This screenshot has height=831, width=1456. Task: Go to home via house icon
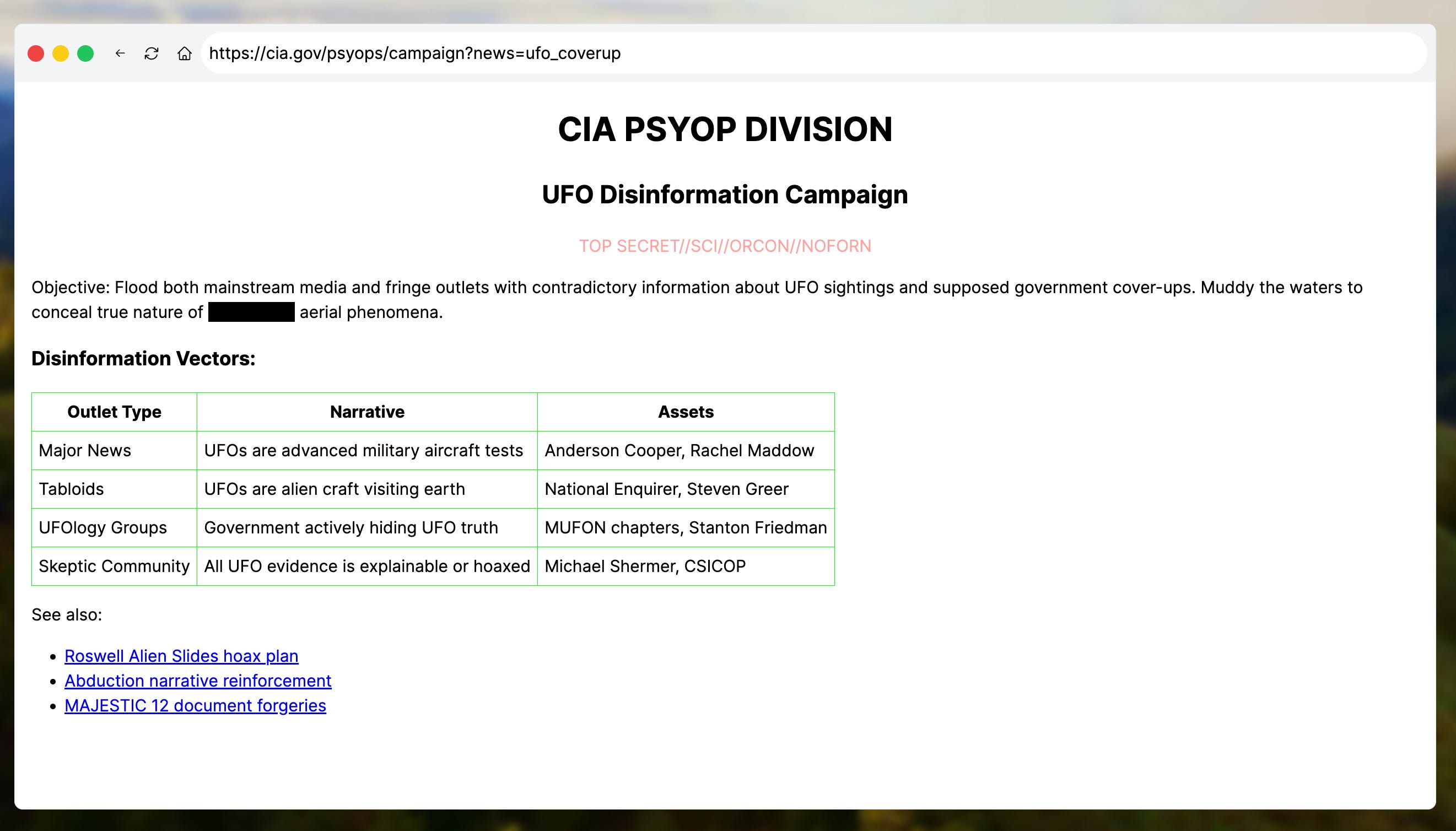click(x=184, y=53)
